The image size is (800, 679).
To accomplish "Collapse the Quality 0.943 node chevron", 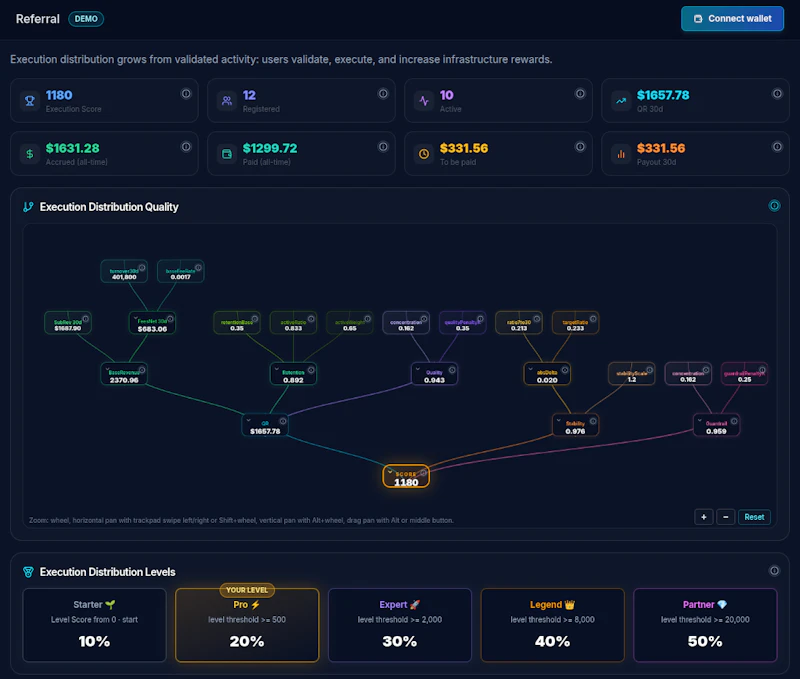I will click(x=417, y=369).
